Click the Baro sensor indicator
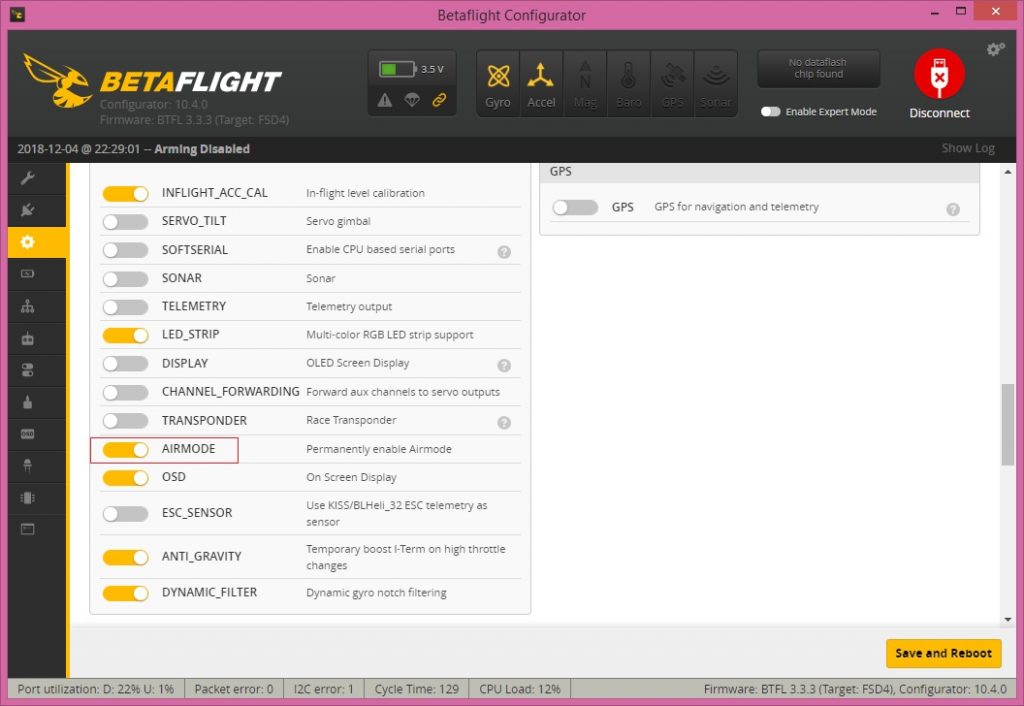The height and width of the screenshot is (706, 1024). pyautogui.click(x=628, y=85)
